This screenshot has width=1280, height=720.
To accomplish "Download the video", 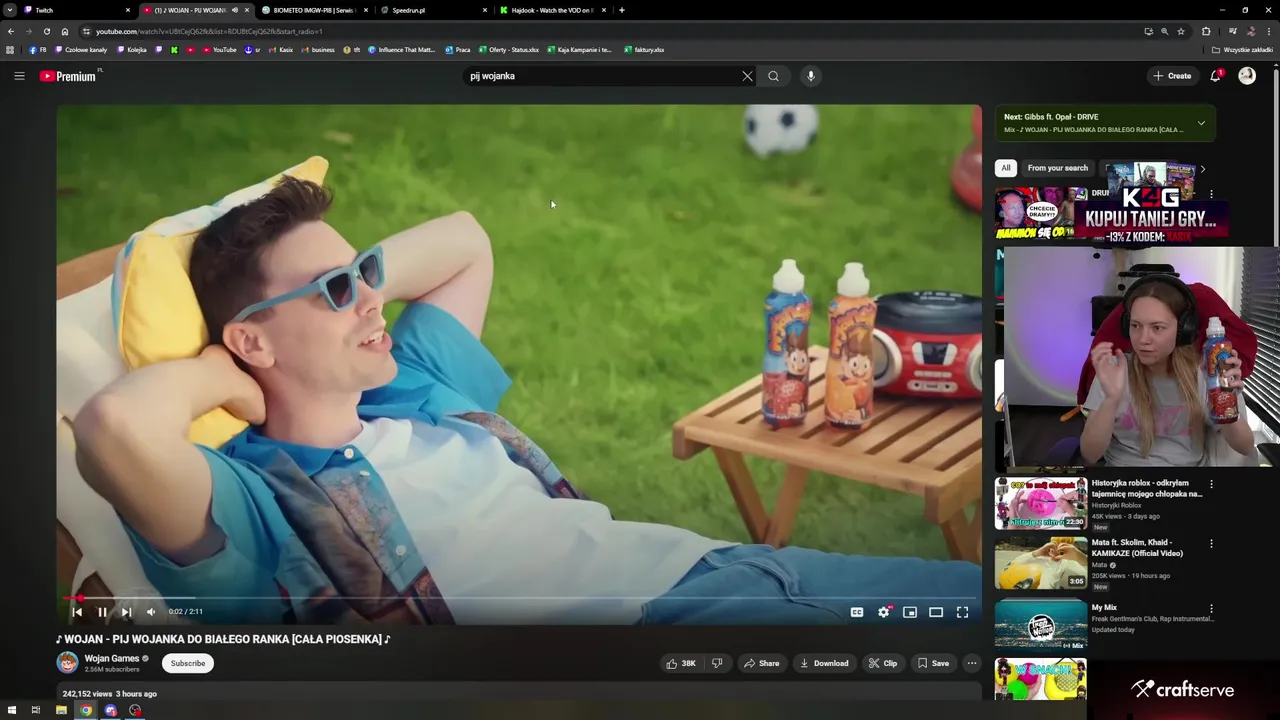I will [824, 663].
